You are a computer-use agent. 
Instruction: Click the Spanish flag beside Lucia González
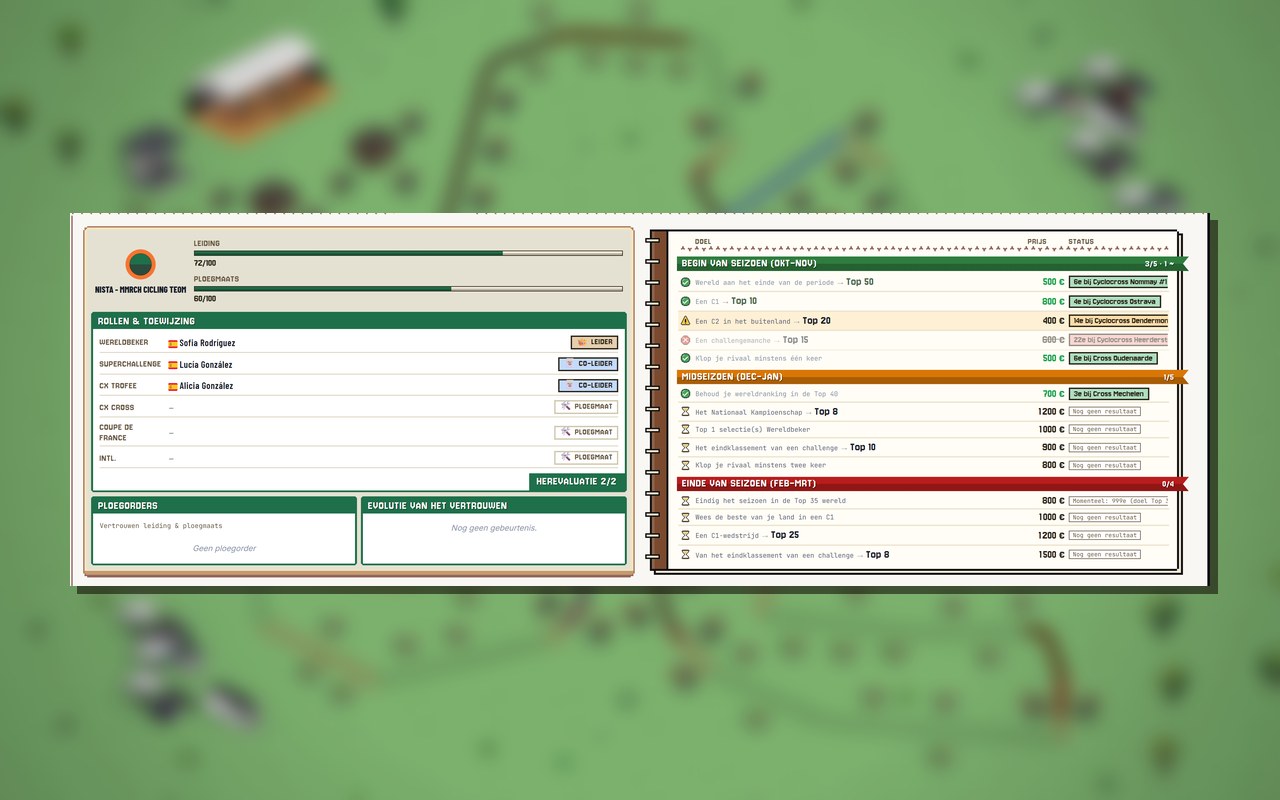coord(173,365)
